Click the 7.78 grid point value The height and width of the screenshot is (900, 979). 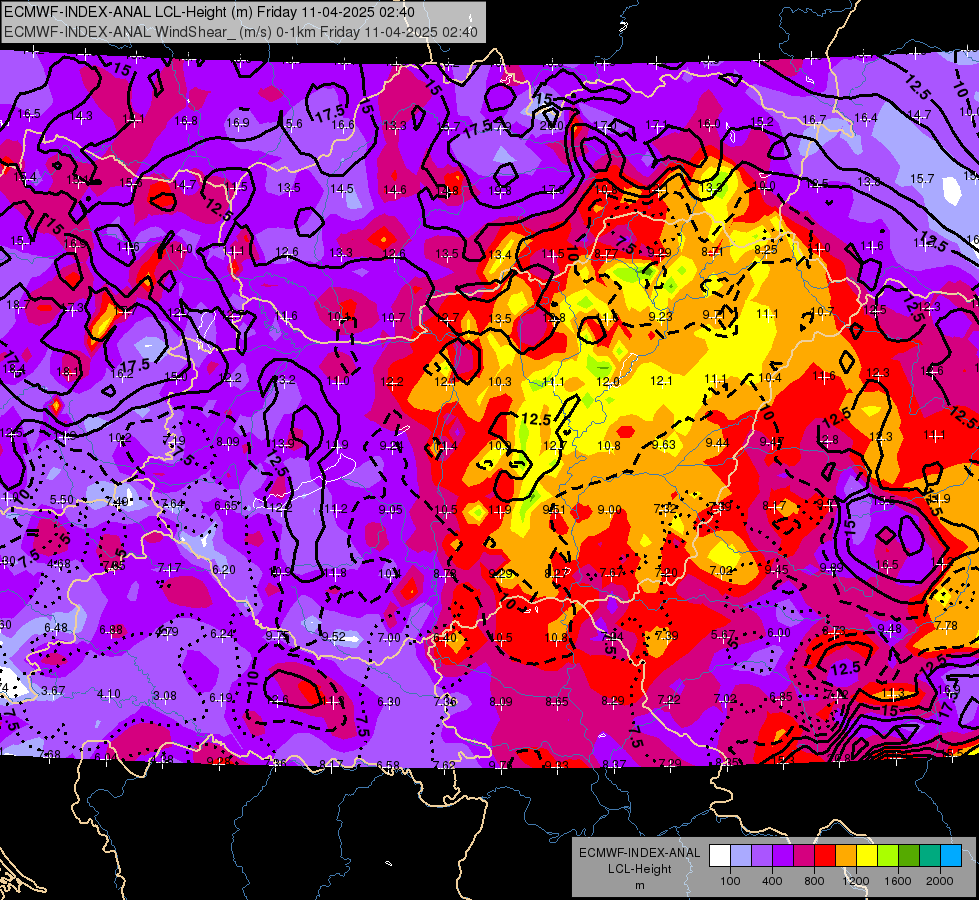946,625
